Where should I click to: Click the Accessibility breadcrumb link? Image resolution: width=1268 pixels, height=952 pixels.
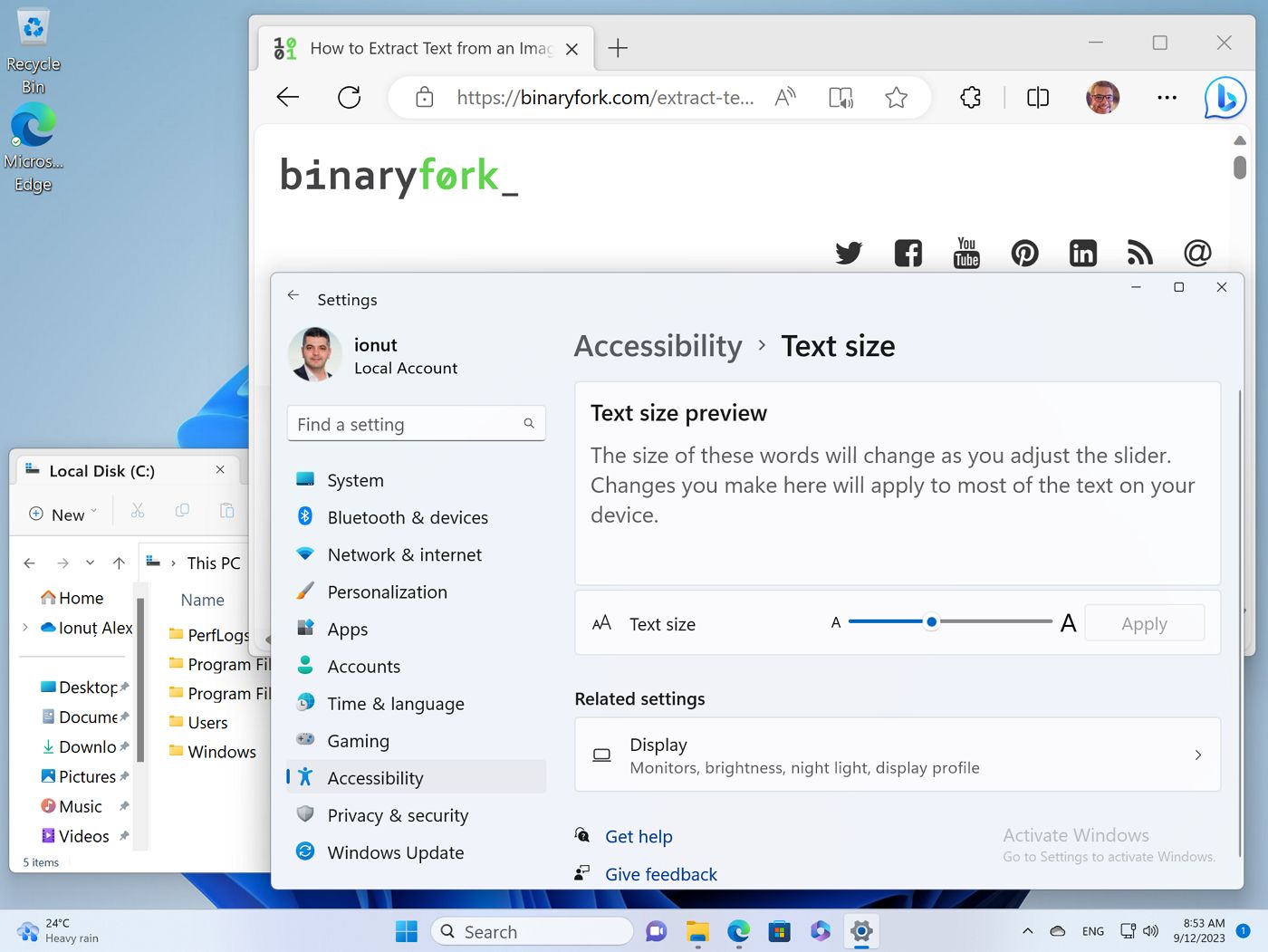coord(658,346)
